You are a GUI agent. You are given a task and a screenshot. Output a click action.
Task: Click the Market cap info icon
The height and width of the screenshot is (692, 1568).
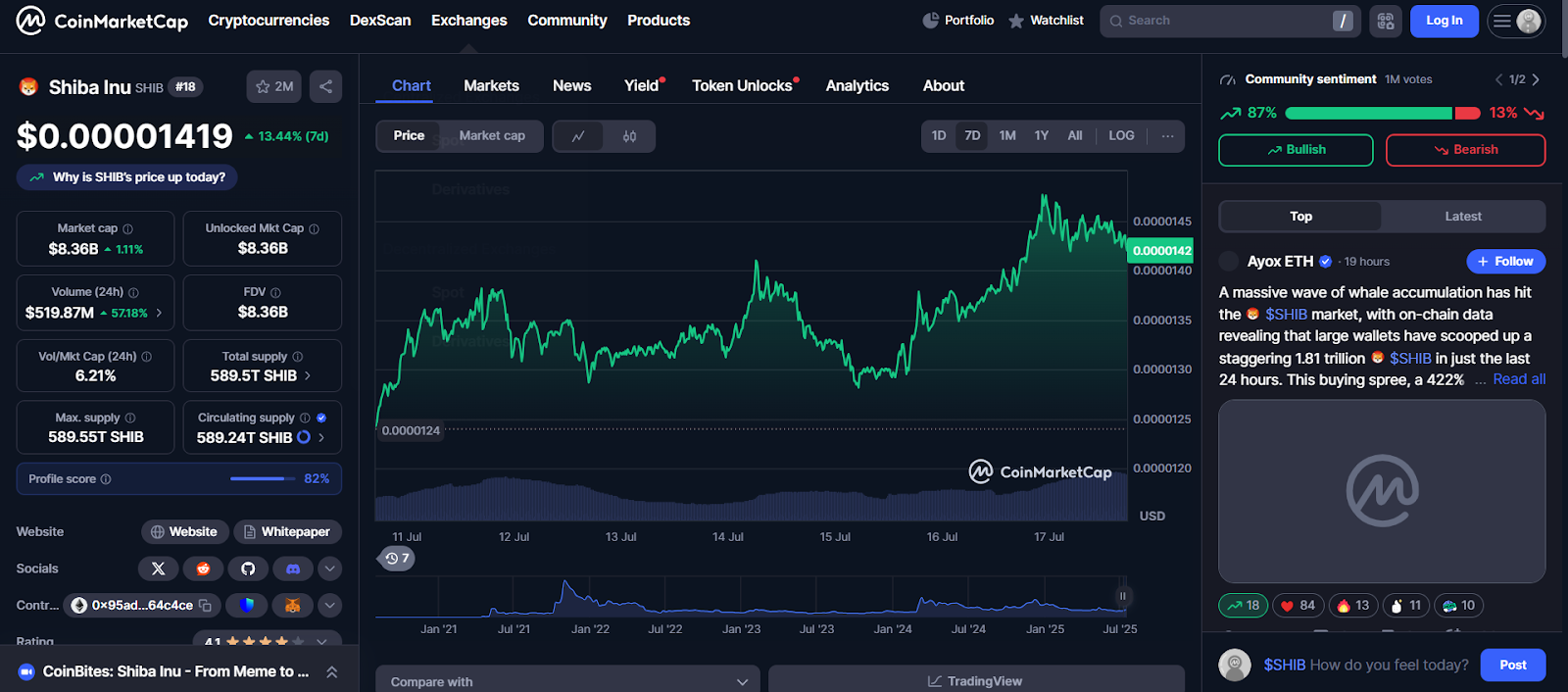127,228
